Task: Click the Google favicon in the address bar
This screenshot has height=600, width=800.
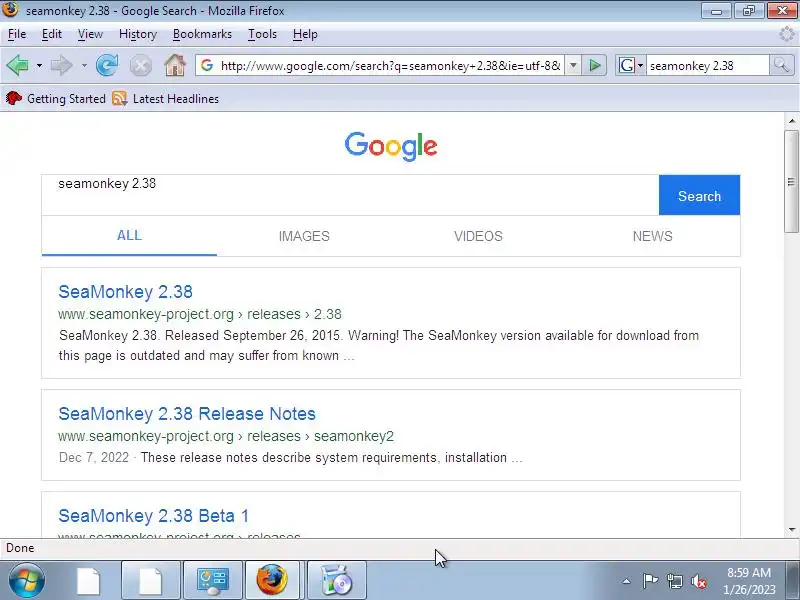Action: click(207, 65)
